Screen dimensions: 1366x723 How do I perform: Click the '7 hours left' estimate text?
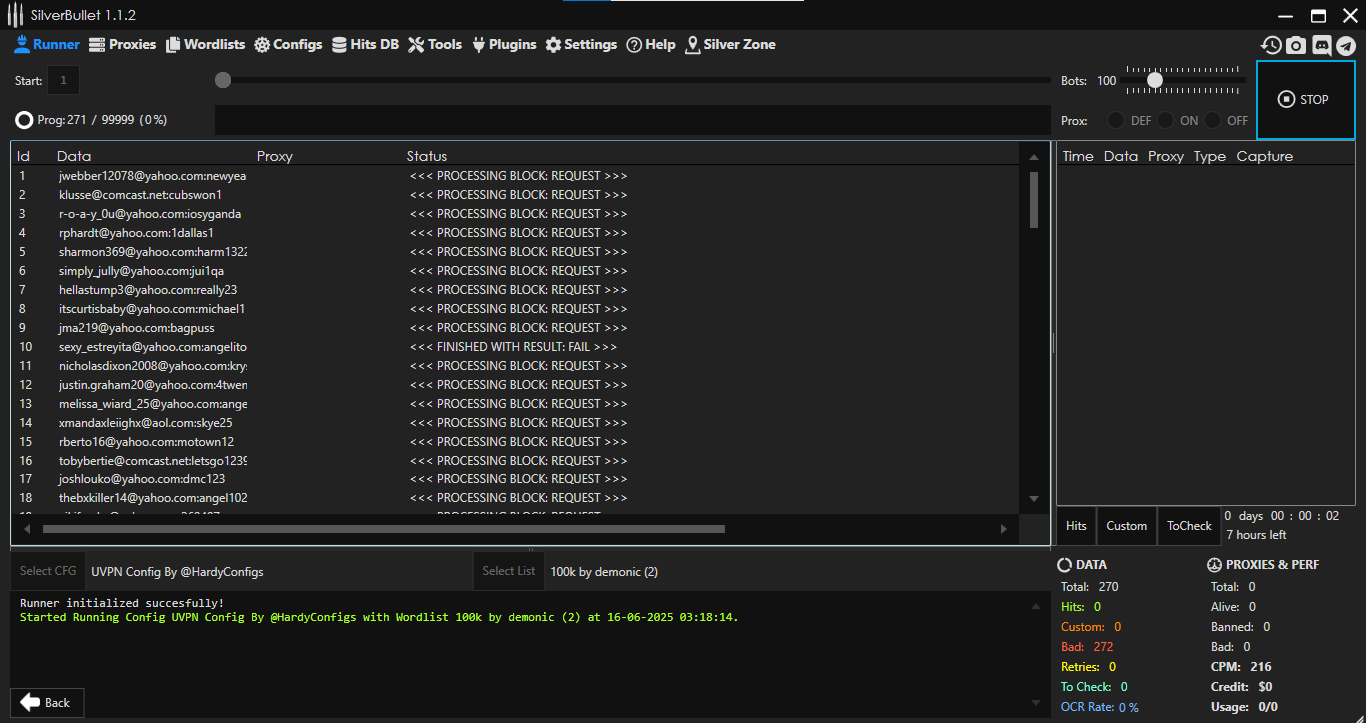click(1256, 535)
